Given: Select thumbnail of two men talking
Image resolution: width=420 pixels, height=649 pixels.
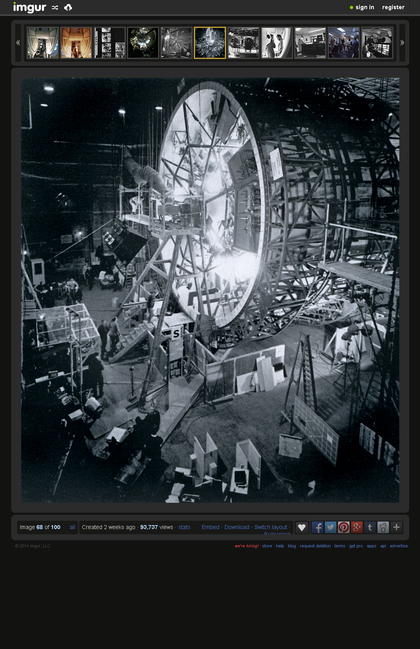Looking at the screenshot, I should click(277, 43).
